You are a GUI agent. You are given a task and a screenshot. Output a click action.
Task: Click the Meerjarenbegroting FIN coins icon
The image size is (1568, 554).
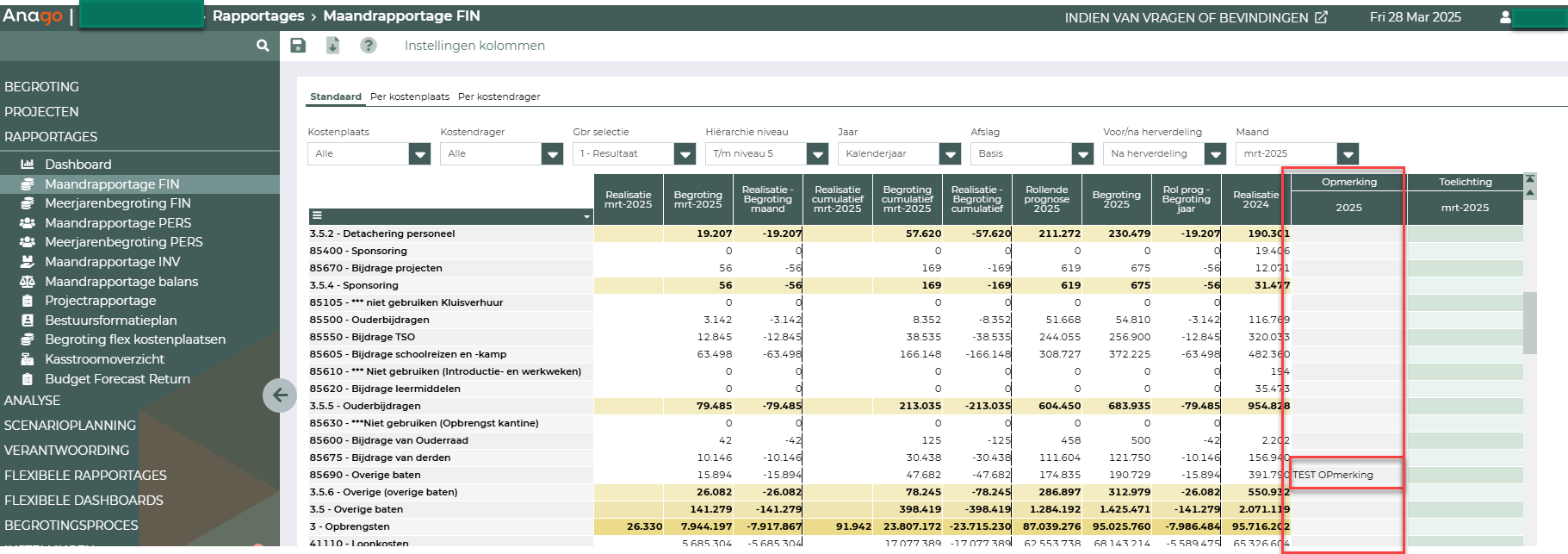pyautogui.click(x=28, y=203)
